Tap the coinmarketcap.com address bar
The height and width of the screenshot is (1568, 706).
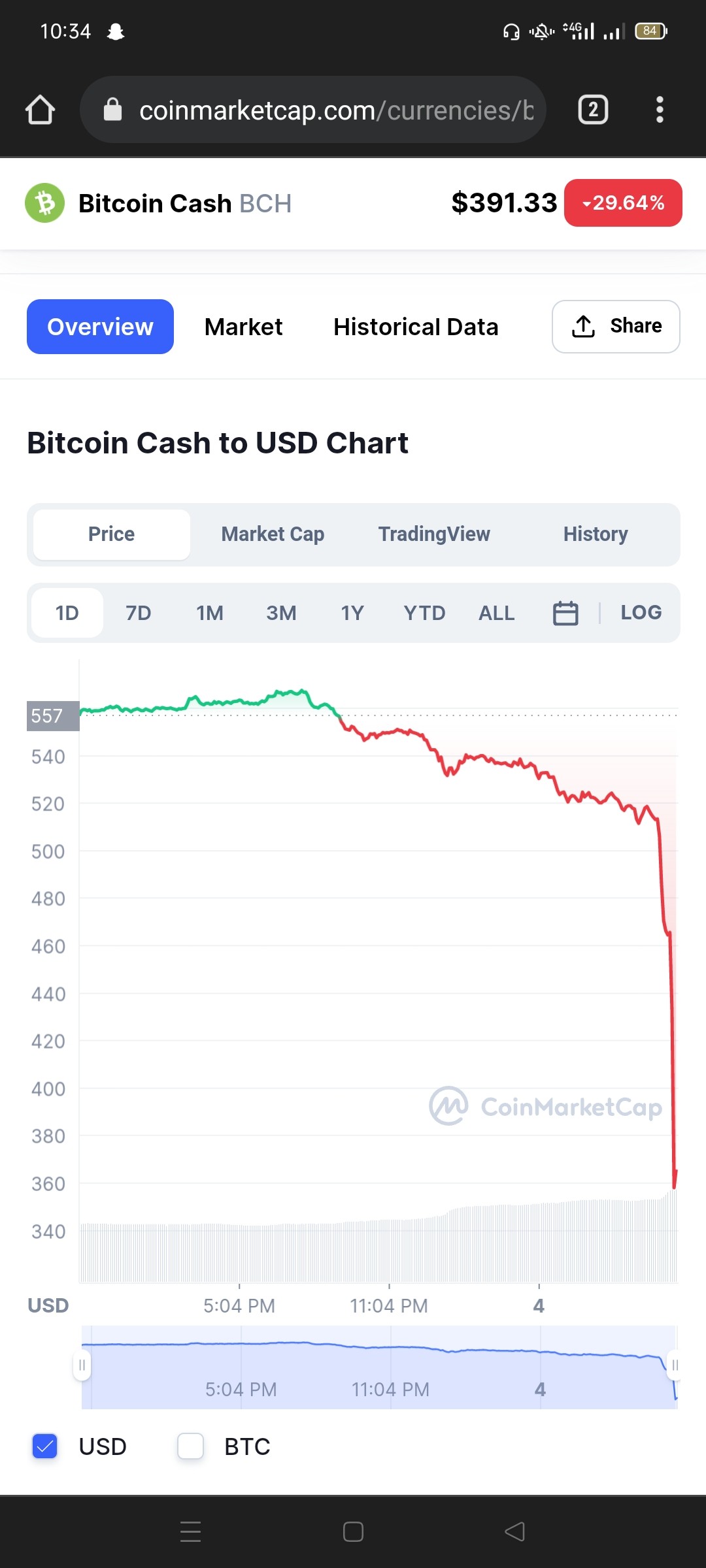312,110
